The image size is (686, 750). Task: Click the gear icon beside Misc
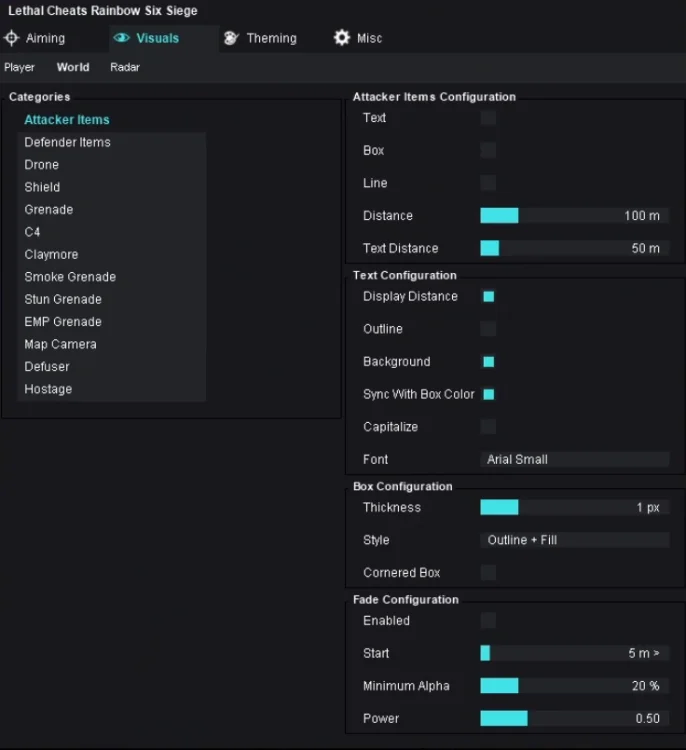click(342, 38)
